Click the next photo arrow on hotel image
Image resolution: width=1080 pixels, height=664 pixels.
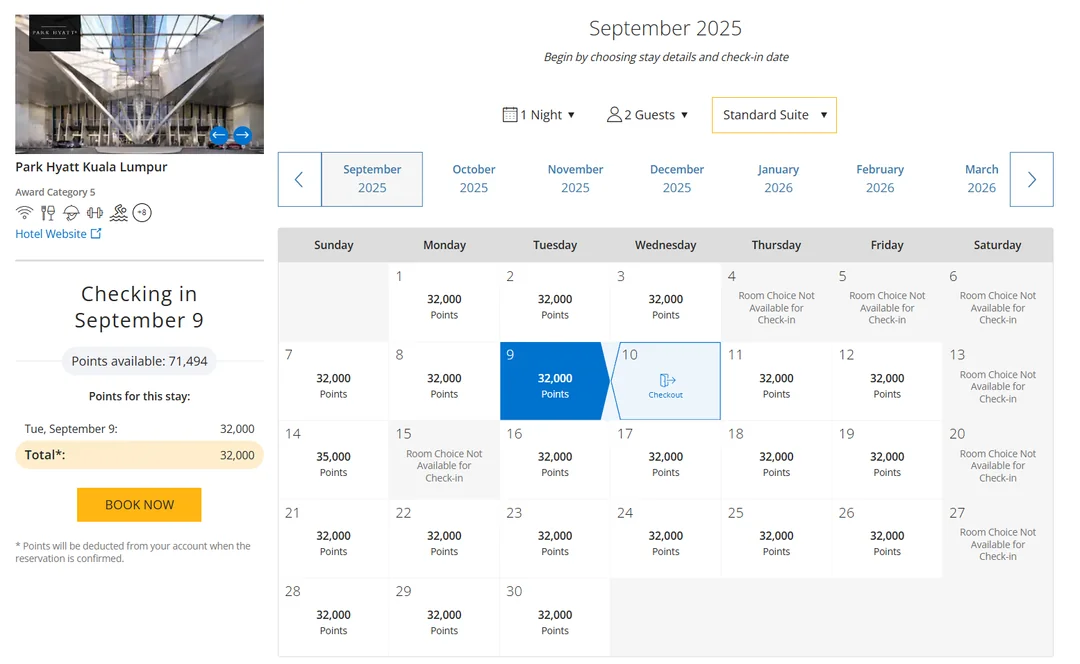pos(242,135)
